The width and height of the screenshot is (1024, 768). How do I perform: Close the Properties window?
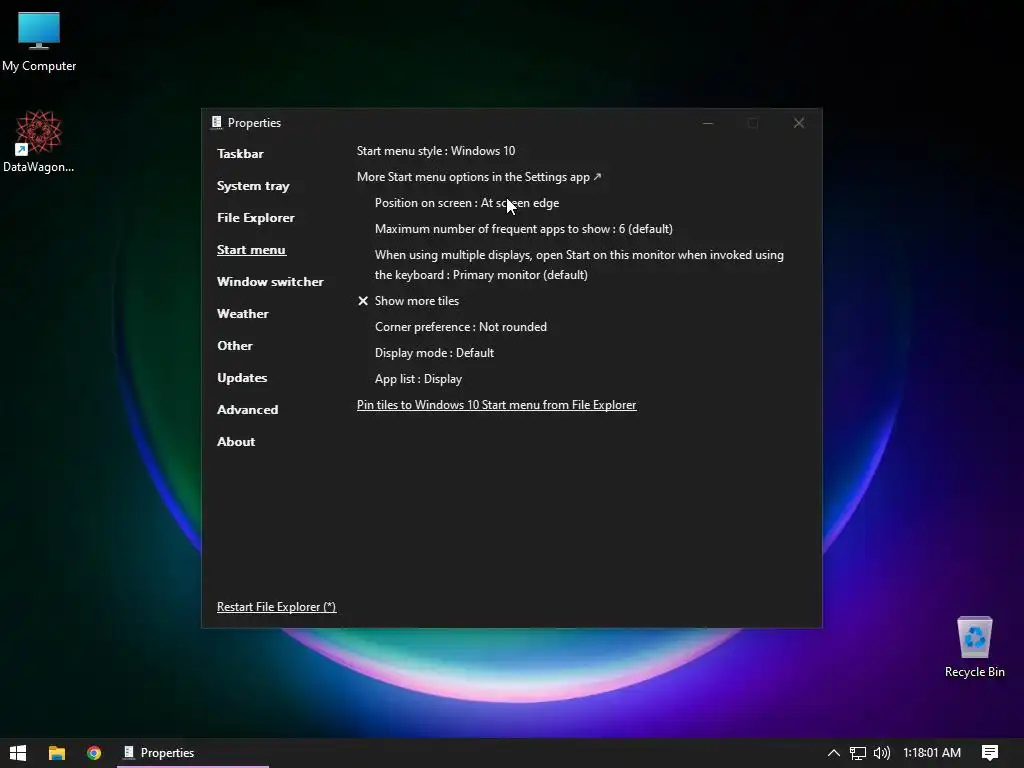pos(799,123)
